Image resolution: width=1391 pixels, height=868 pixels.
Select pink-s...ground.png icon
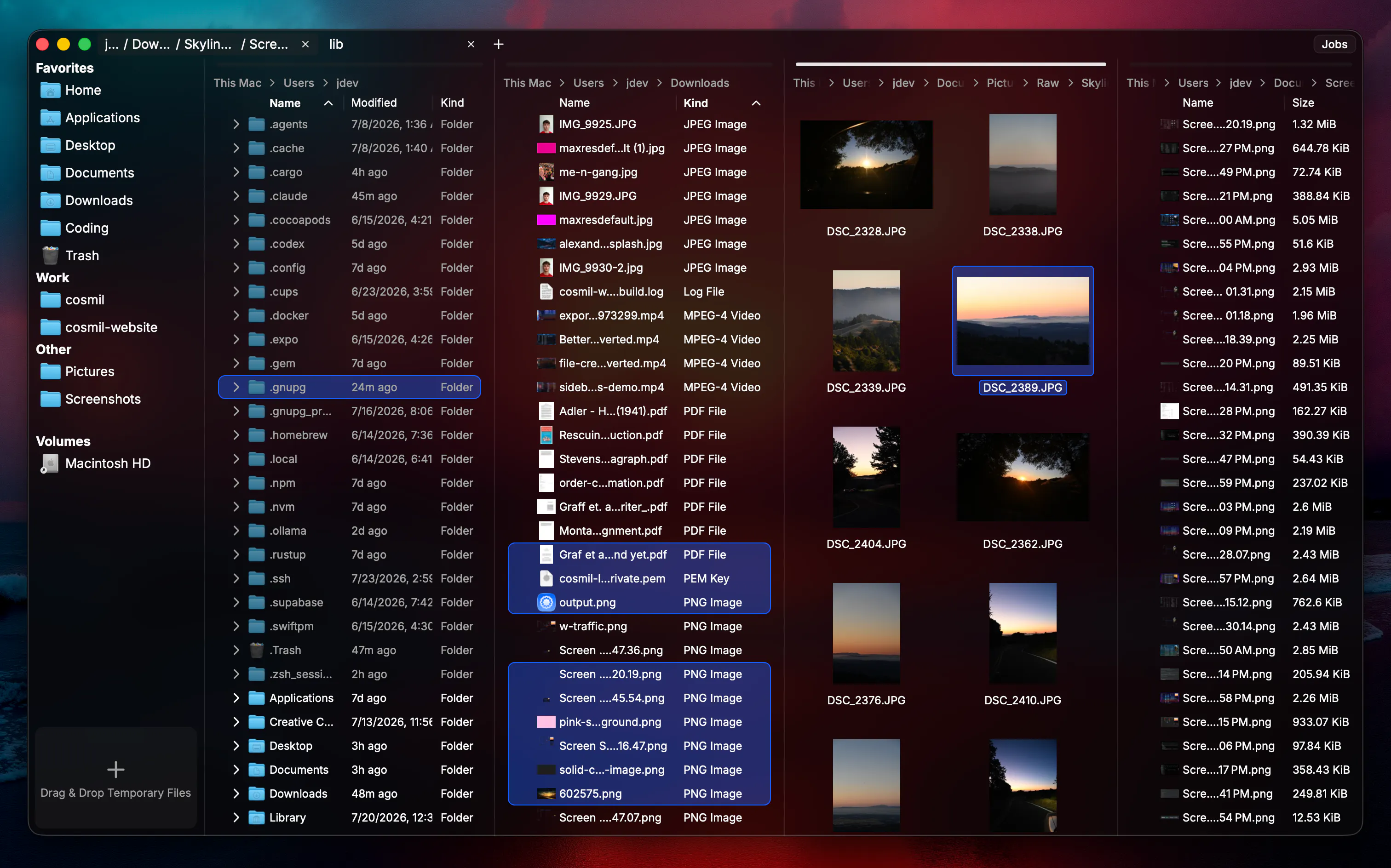point(546,722)
